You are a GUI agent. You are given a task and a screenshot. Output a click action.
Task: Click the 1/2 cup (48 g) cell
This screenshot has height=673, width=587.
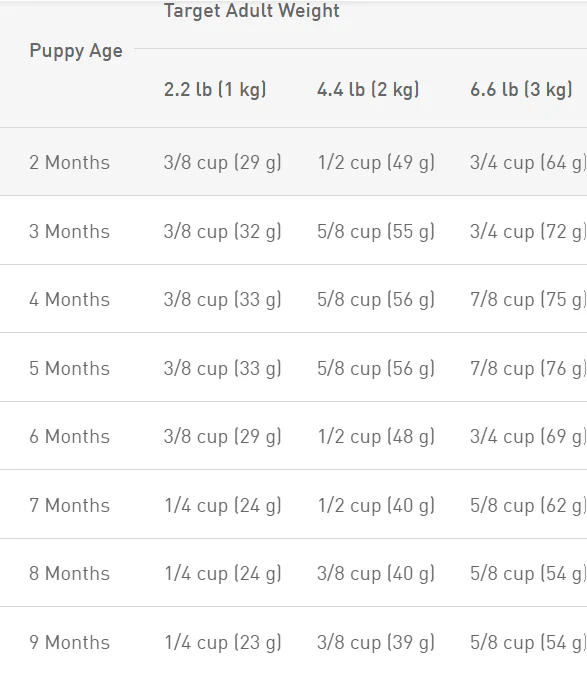point(376,437)
